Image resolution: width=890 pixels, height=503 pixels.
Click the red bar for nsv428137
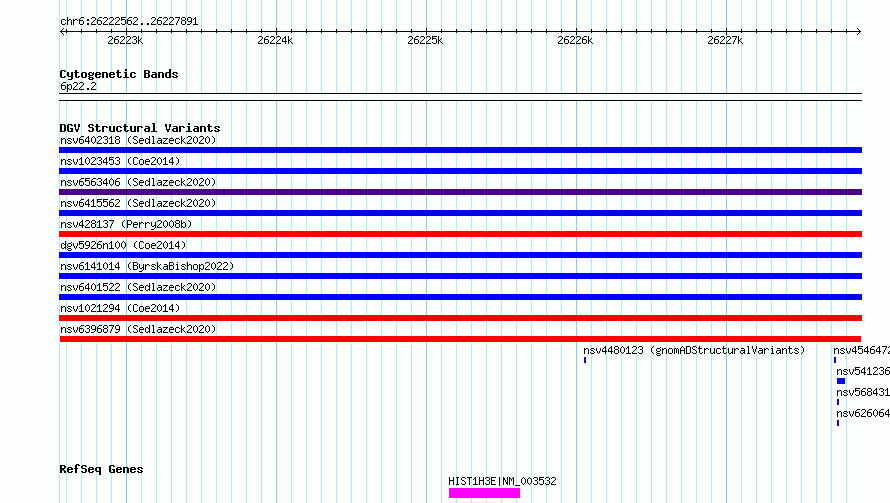click(460, 234)
